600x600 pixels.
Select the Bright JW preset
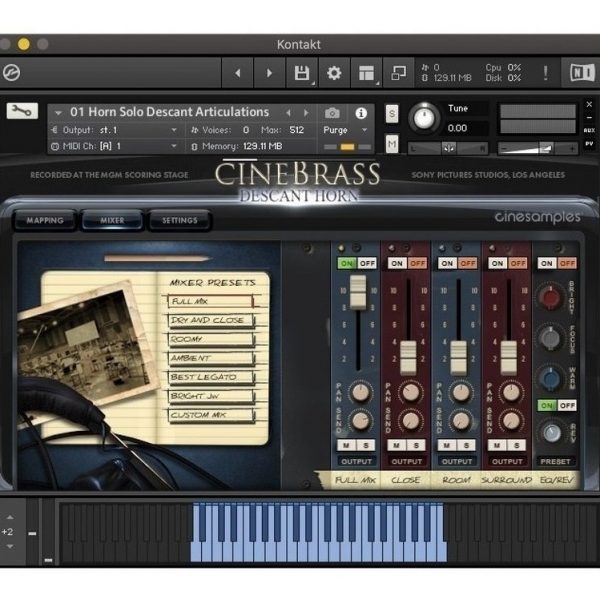[x=210, y=396]
